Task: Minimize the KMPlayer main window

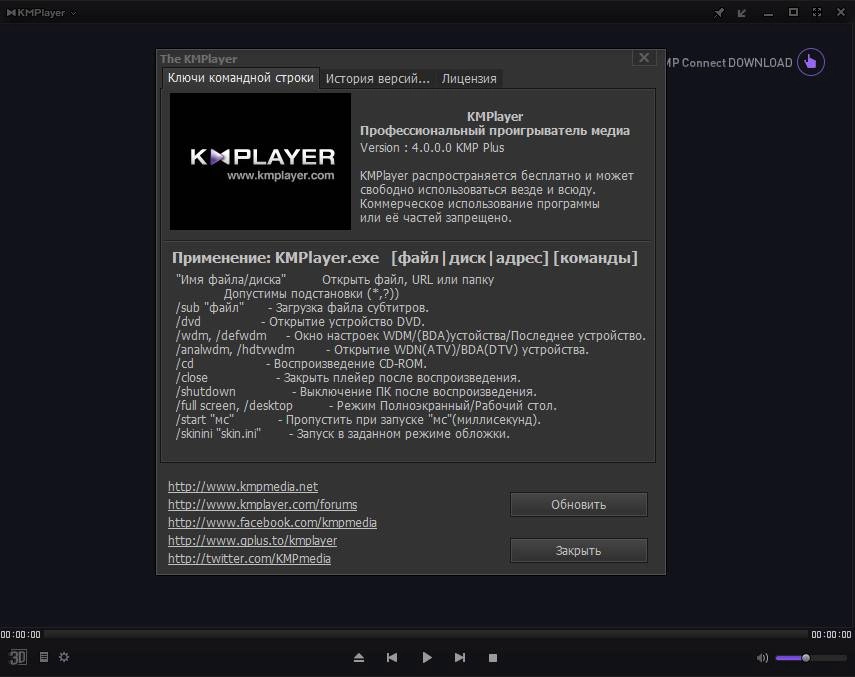Action: [x=768, y=13]
